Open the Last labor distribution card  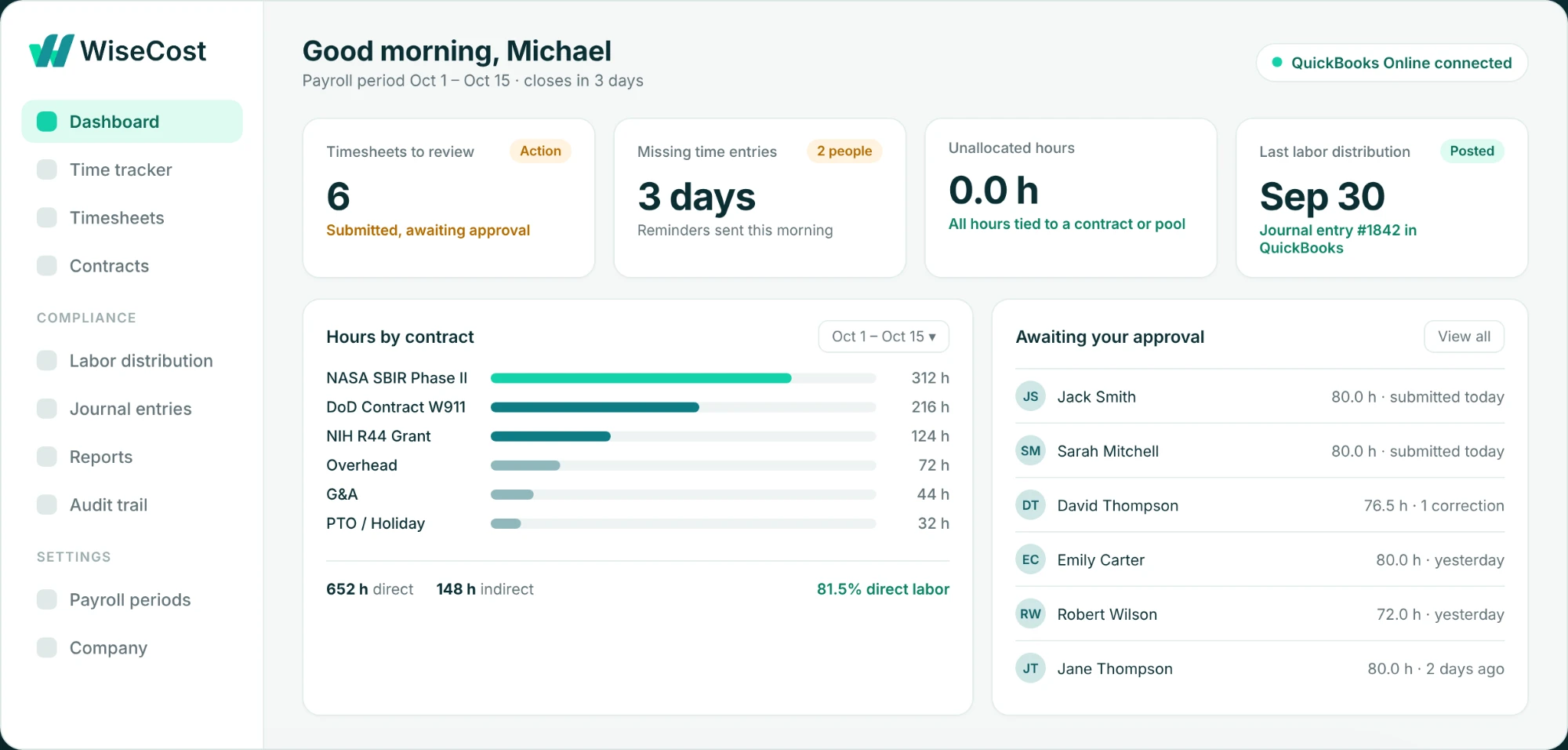(1381, 198)
